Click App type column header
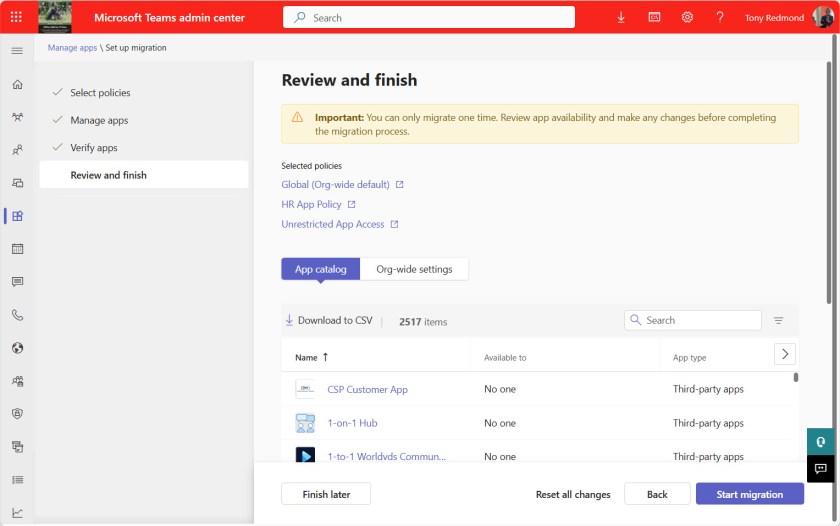 click(689, 358)
